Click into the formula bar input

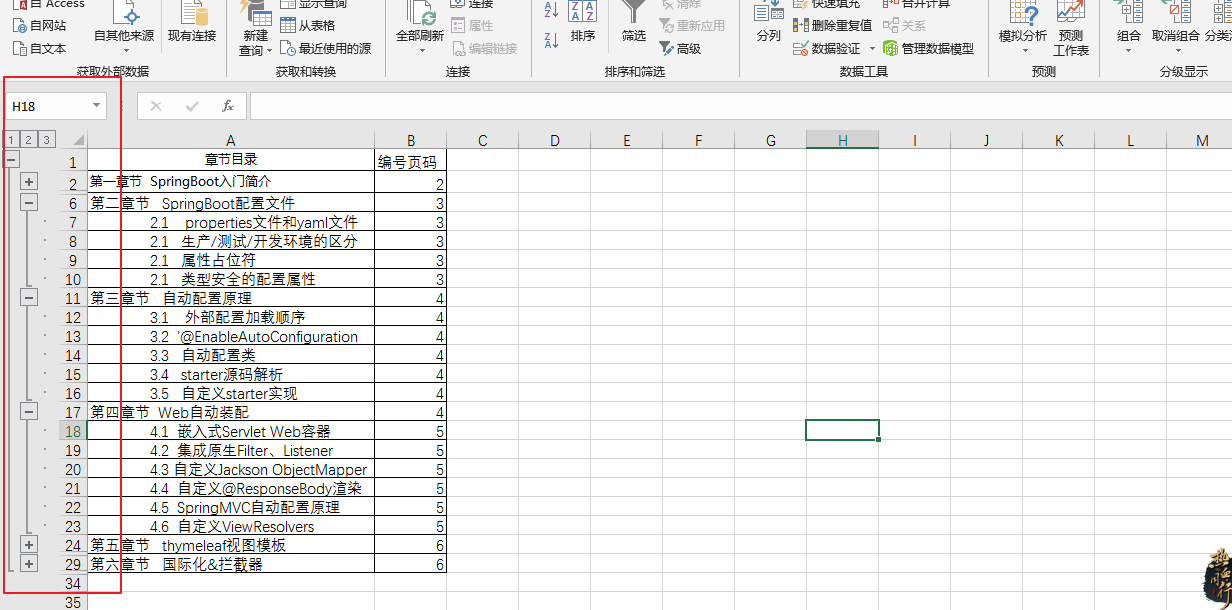point(740,106)
